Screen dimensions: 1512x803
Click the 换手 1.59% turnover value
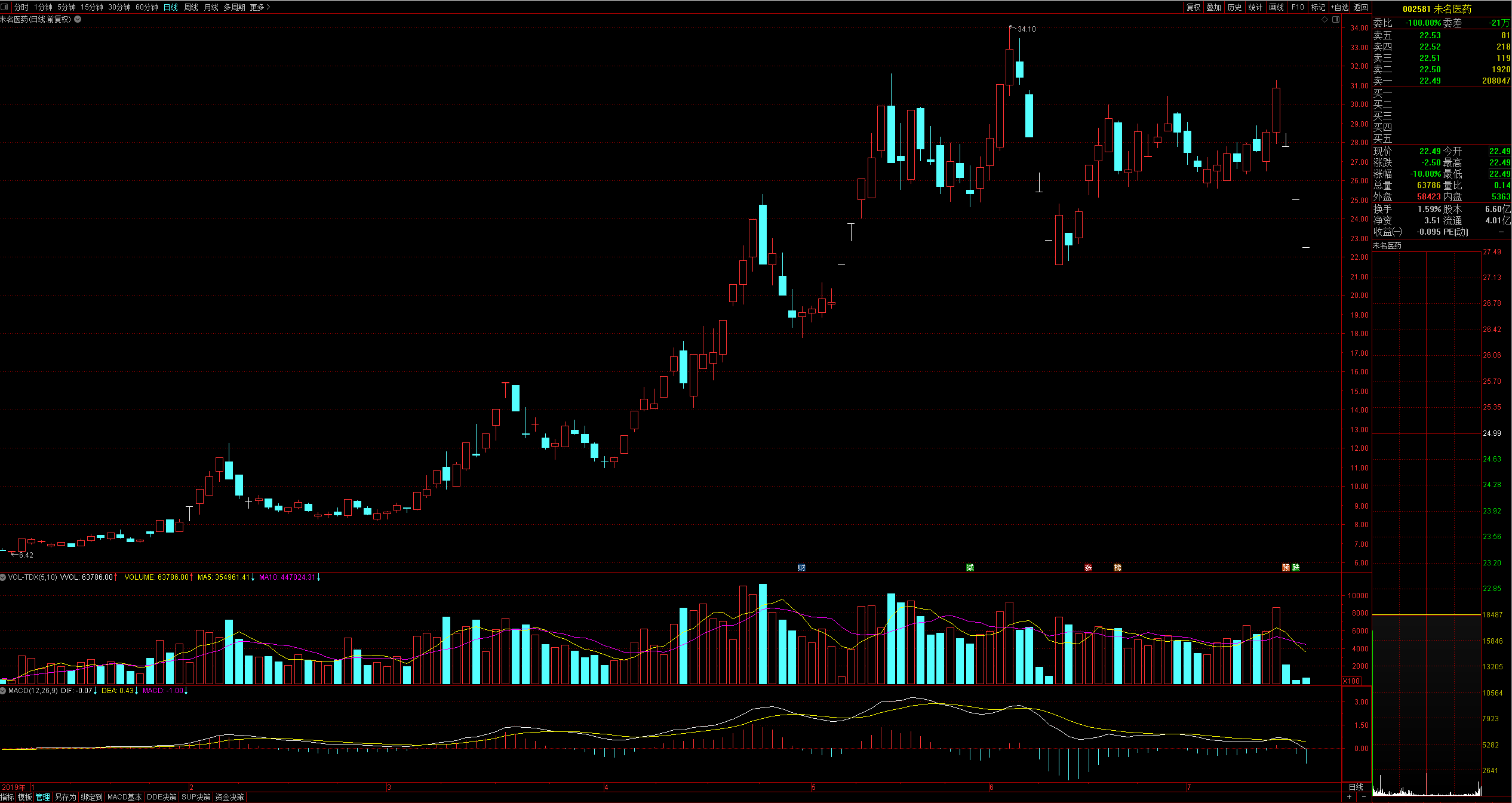(x=1430, y=209)
